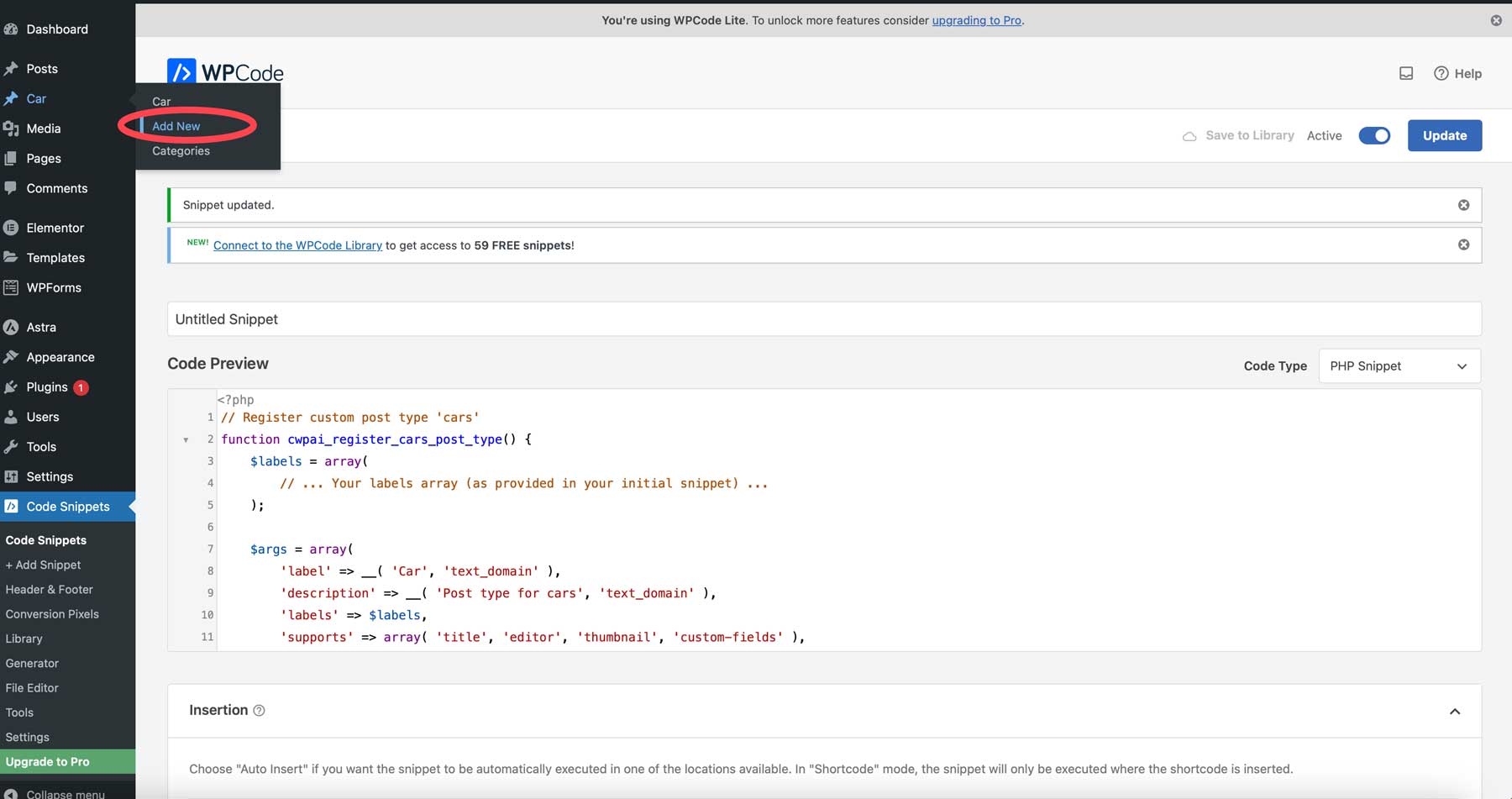Viewport: 1512px width, 799px height.
Task: Fold the function at line 2
Action: 186,439
